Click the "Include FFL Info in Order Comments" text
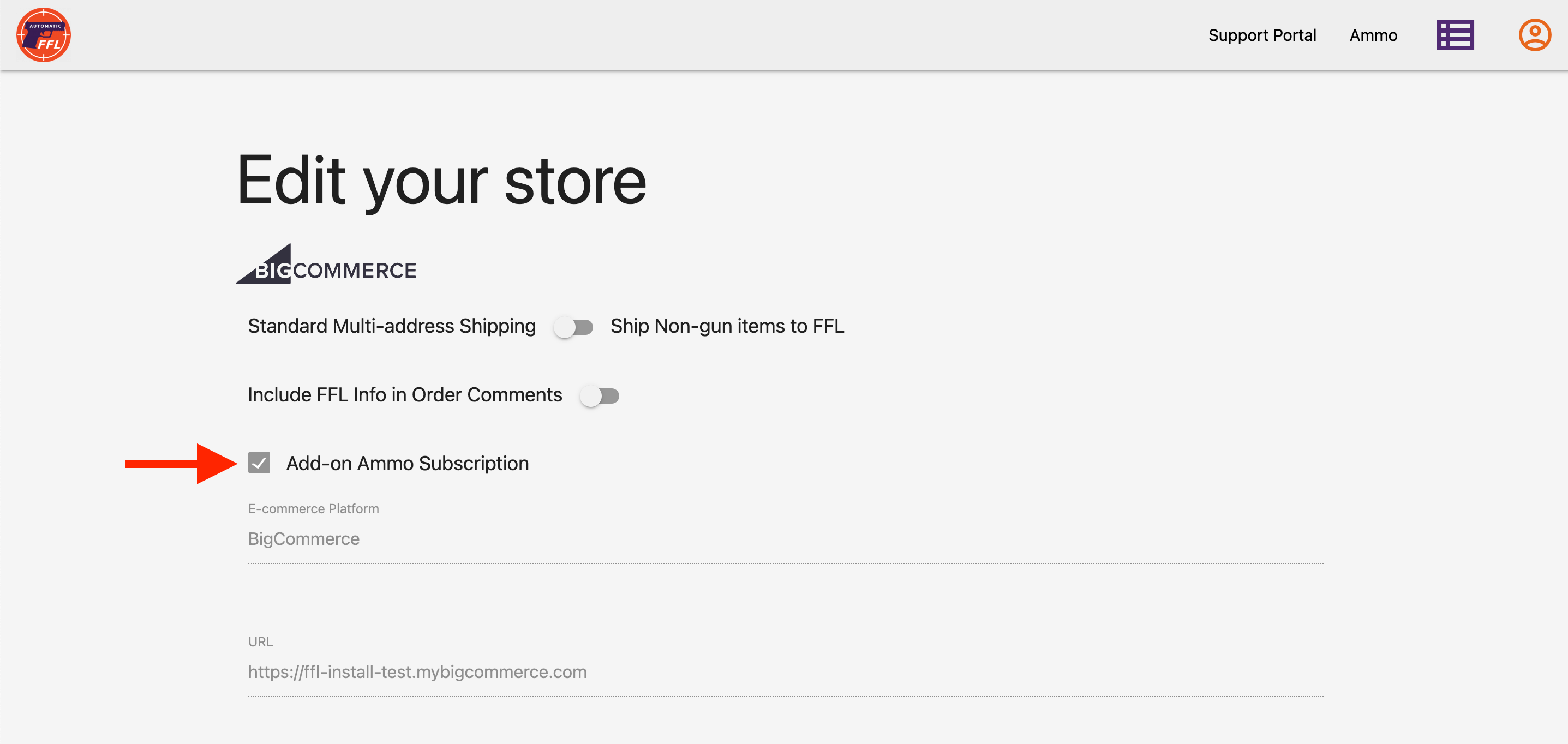Screen dimensions: 1568x744 pos(405,395)
